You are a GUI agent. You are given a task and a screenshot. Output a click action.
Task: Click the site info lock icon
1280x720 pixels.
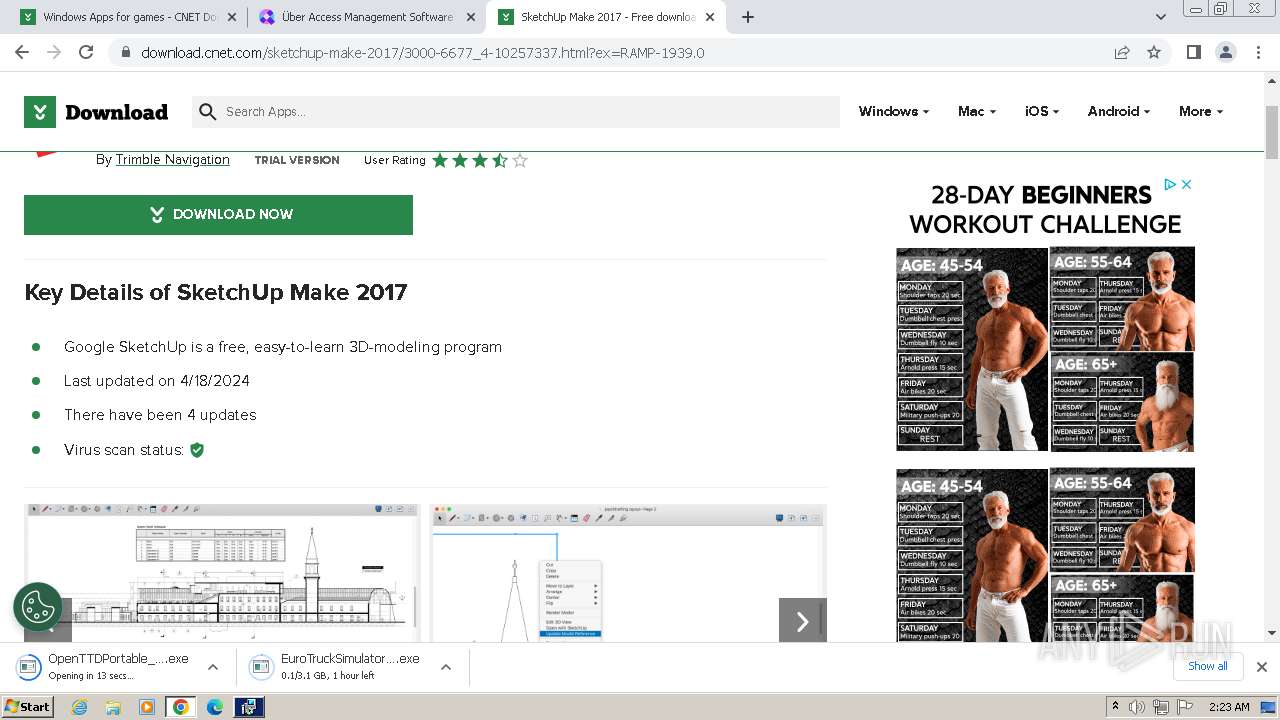click(x=125, y=53)
